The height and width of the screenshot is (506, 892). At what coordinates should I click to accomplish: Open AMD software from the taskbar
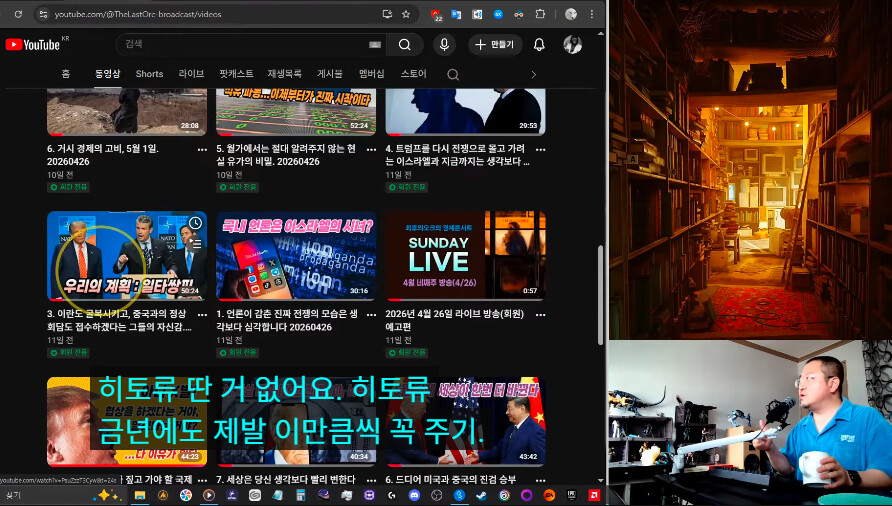click(x=594, y=495)
